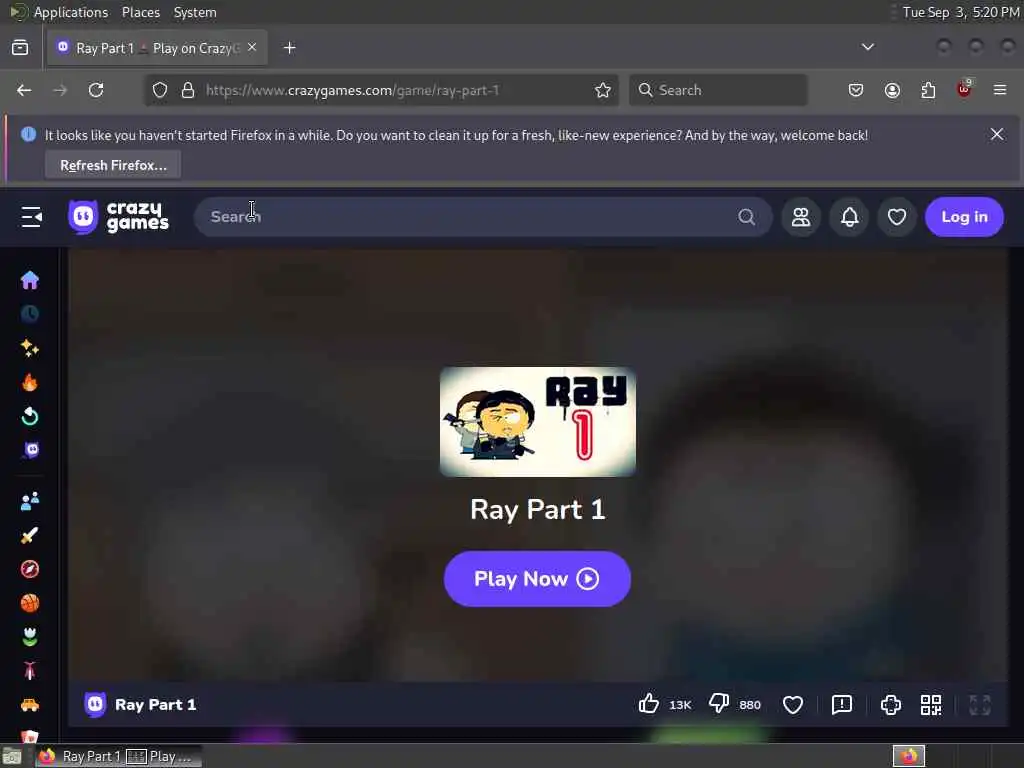
Task: Click the Log in button
Action: click(x=964, y=217)
